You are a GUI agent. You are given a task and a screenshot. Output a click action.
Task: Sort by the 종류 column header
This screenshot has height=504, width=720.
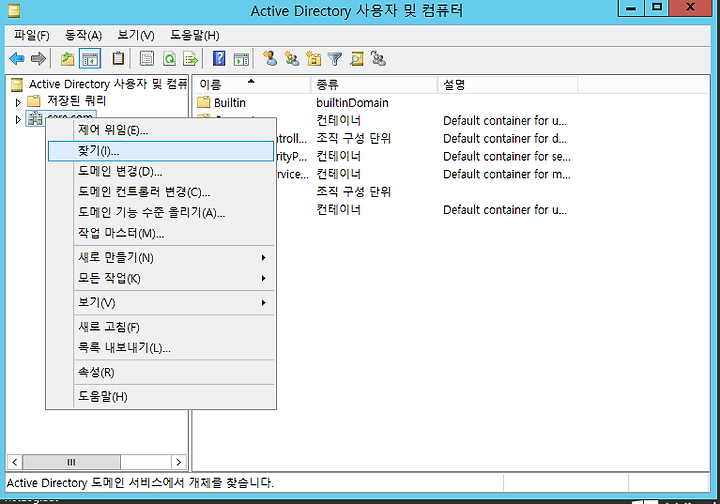pyautogui.click(x=374, y=85)
